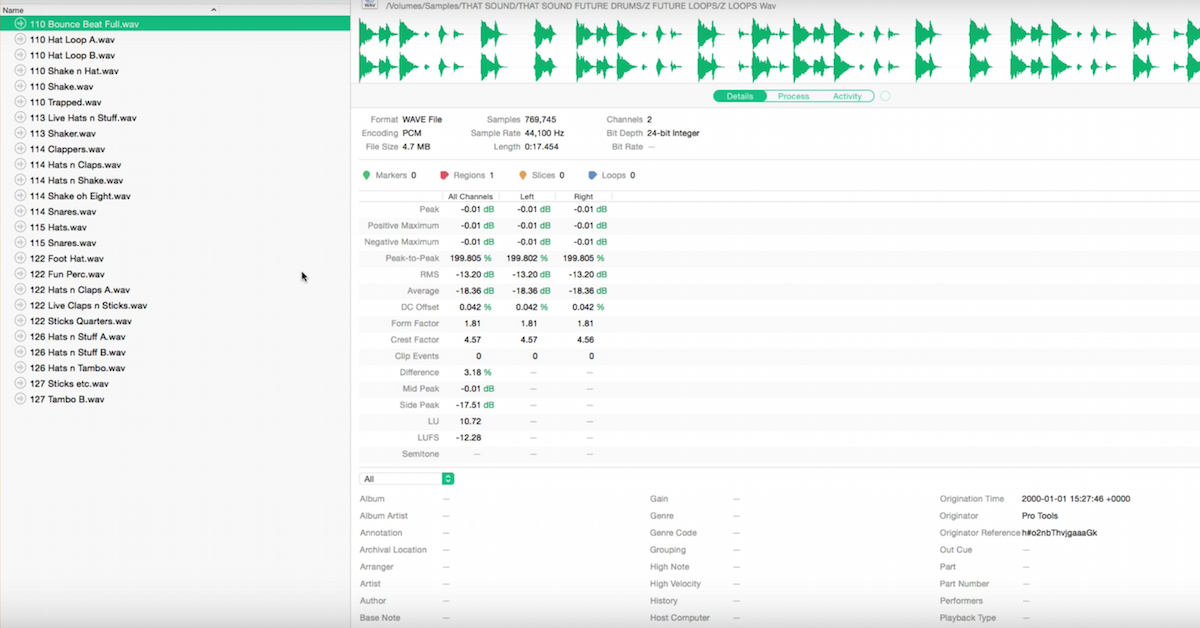Click the circular indicator right of the Activity tab
The height and width of the screenshot is (628, 1200).
(x=884, y=96)
